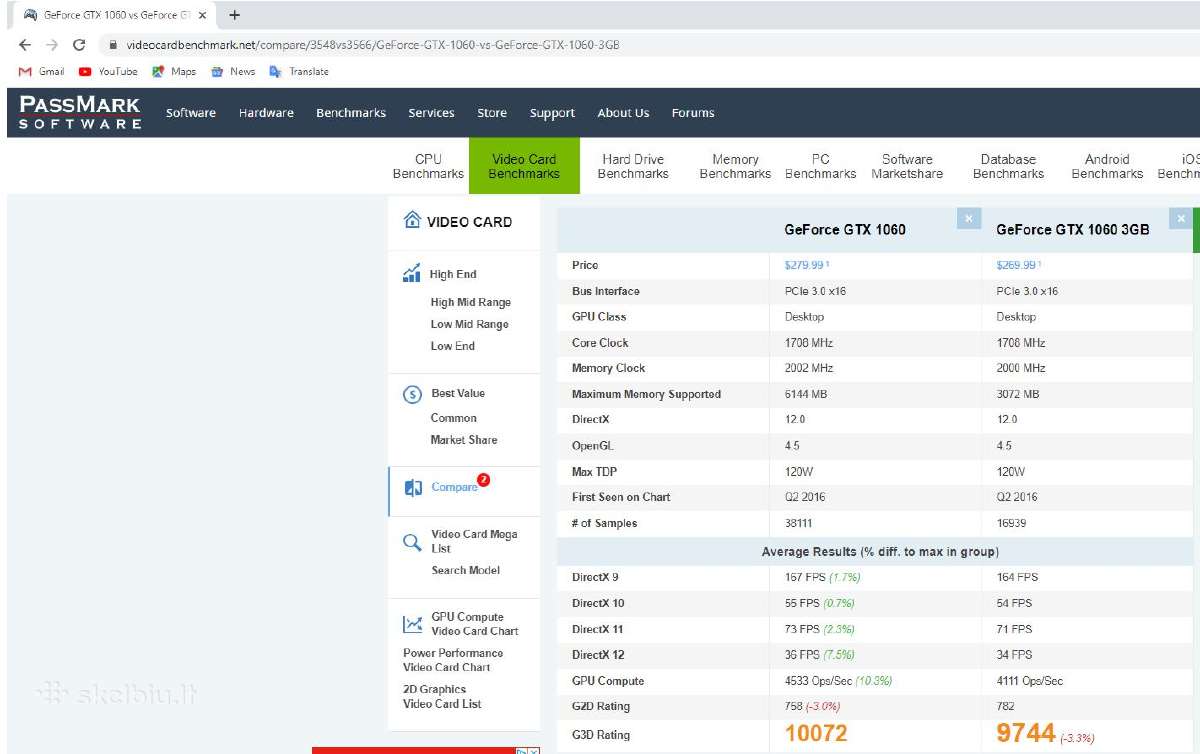
Task: Open High Mid Range list
Action: 470,302
